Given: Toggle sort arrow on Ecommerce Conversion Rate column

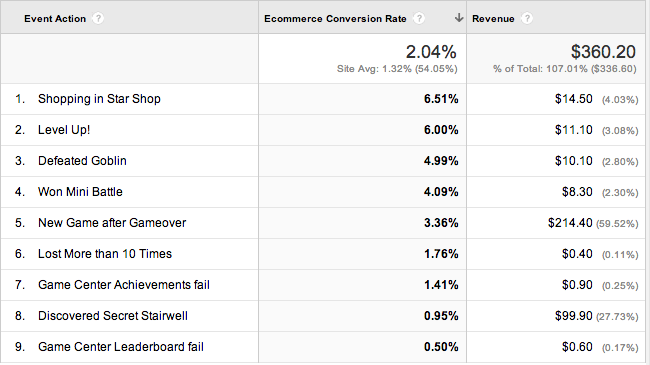Looking at the screenshot, I should (458, 18).
